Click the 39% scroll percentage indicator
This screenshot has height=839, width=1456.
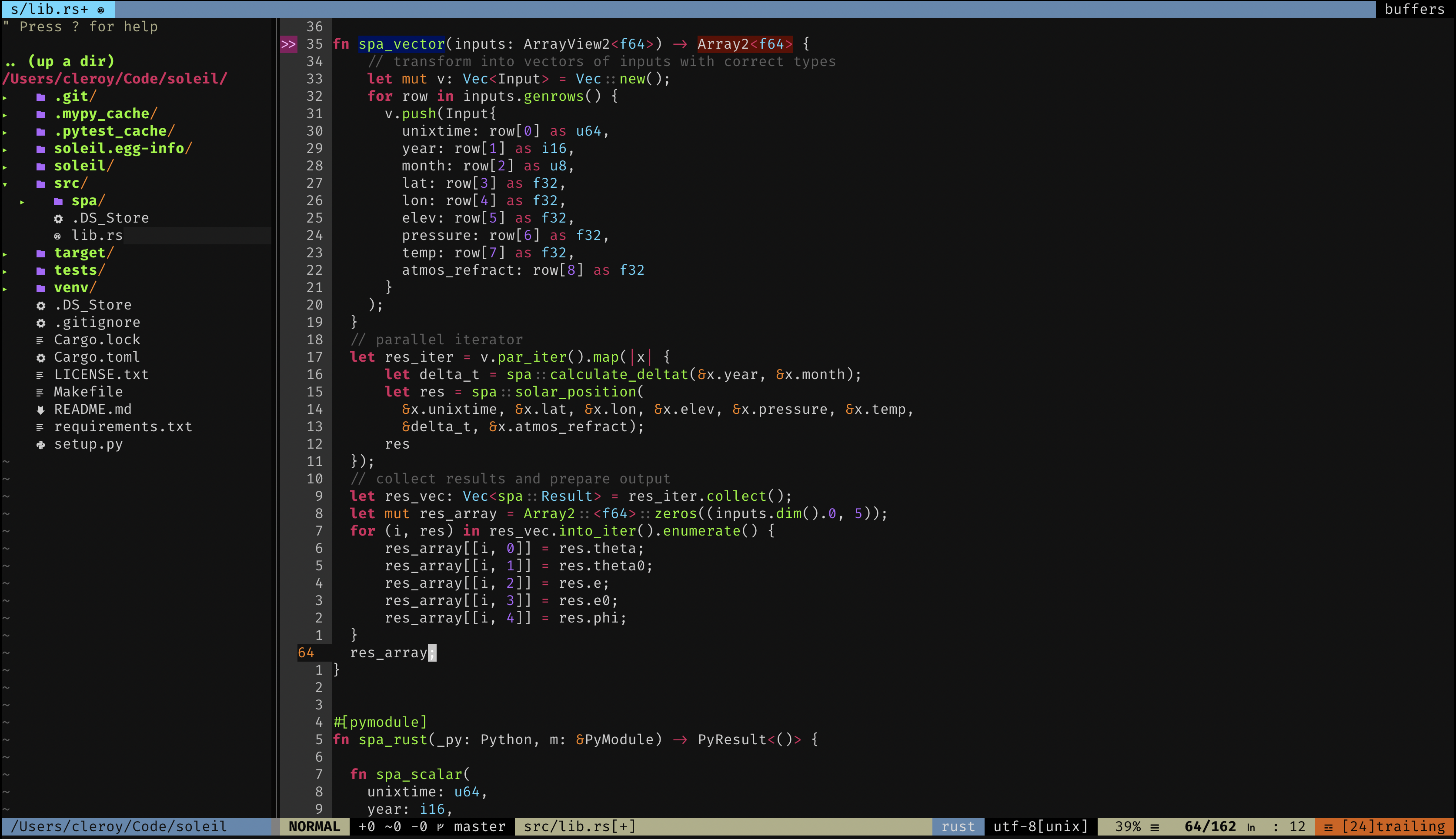click(1128, 826)
